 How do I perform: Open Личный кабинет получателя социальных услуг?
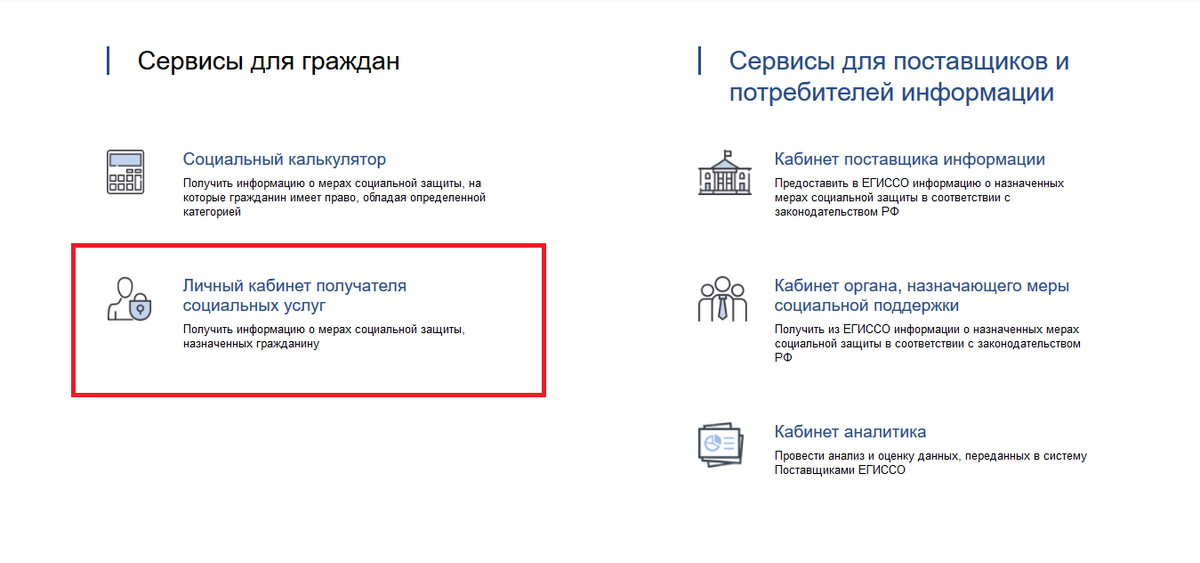pyautogui.click(x=295, y=295)
